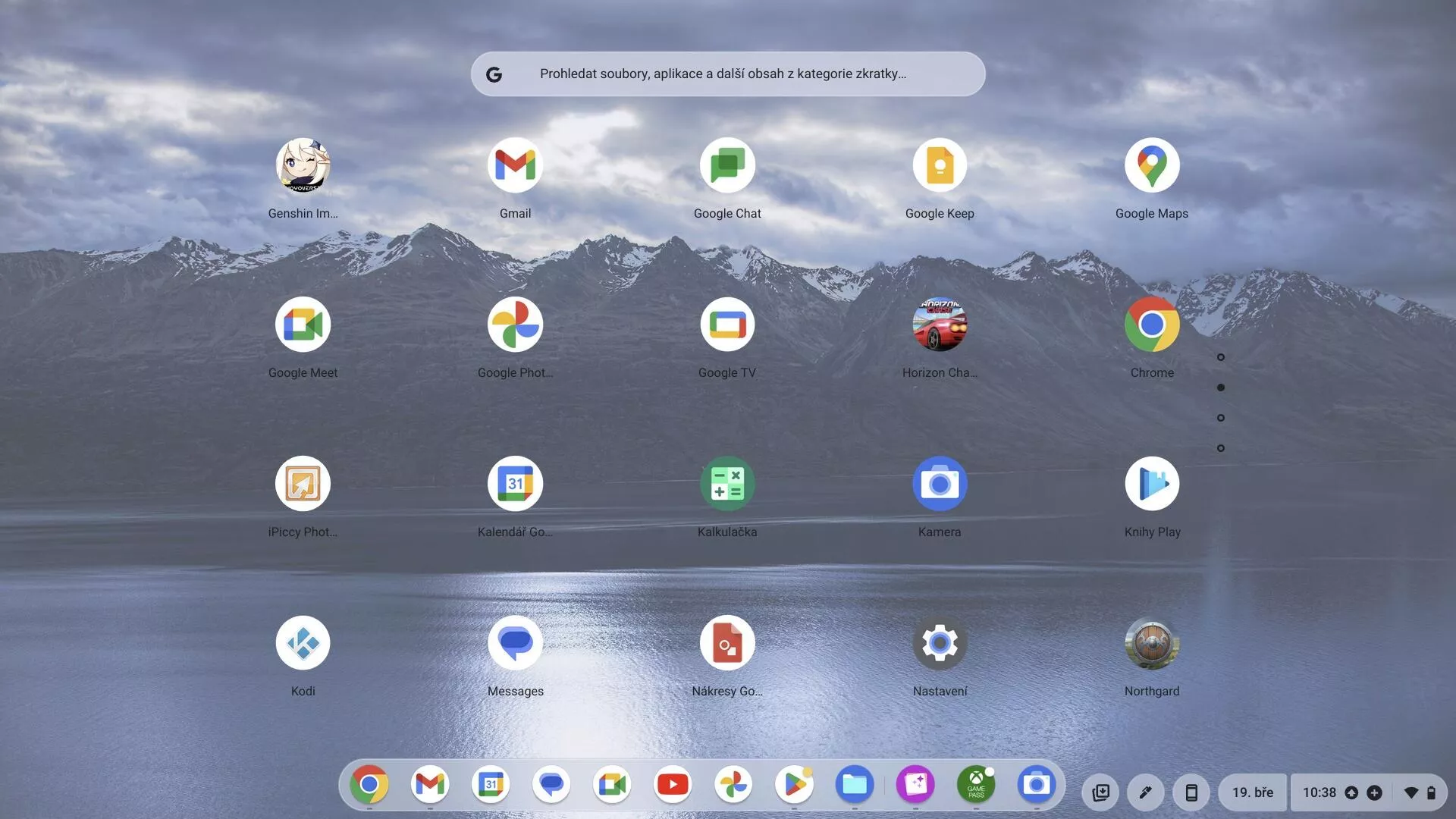Launch the Northgard game
This screenshot has height=819, width=1456.
(x=1152, y=643)
